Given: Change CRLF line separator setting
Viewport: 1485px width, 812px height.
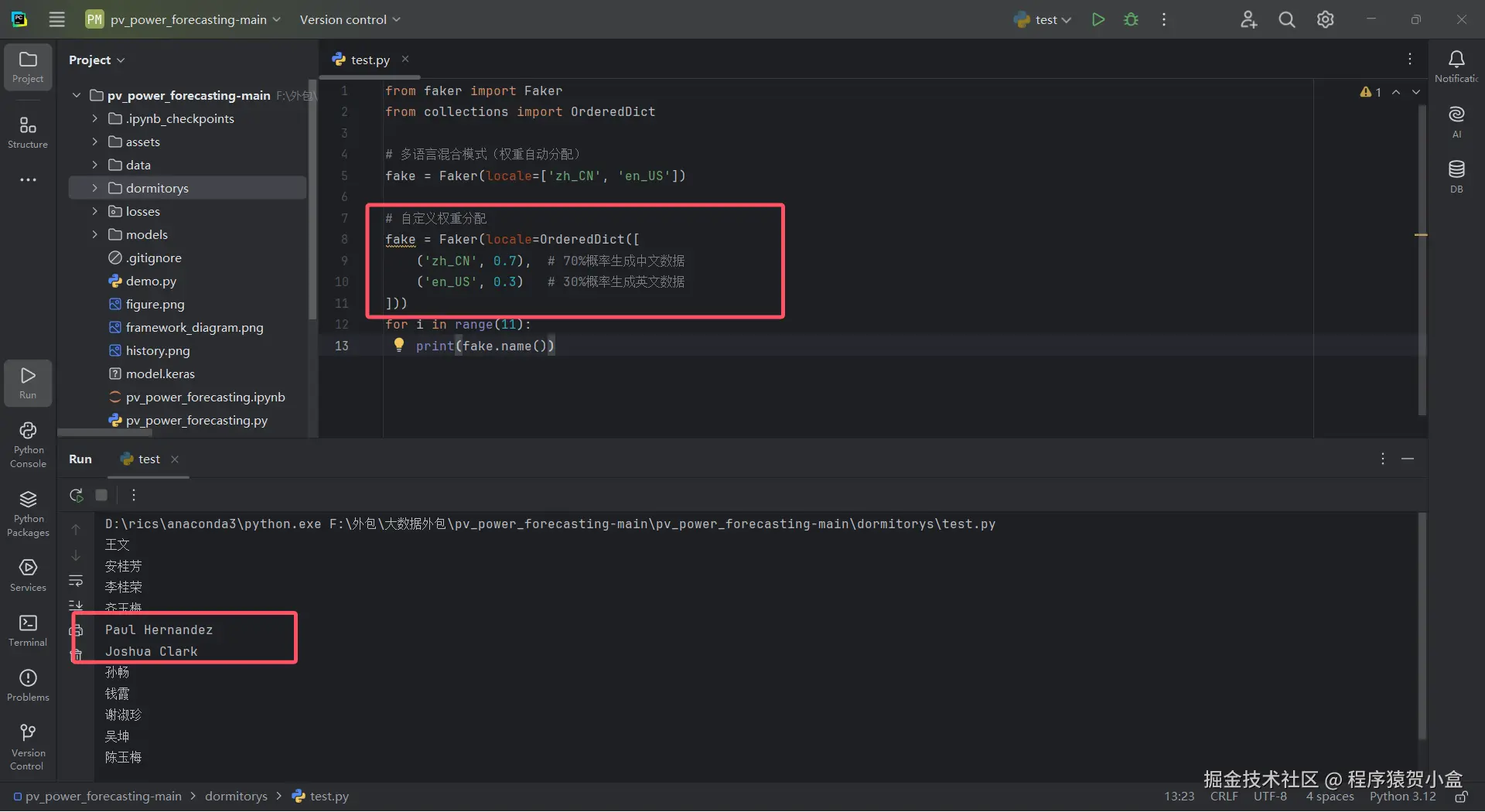Looking at the screenshot, I should [1224, 797].
